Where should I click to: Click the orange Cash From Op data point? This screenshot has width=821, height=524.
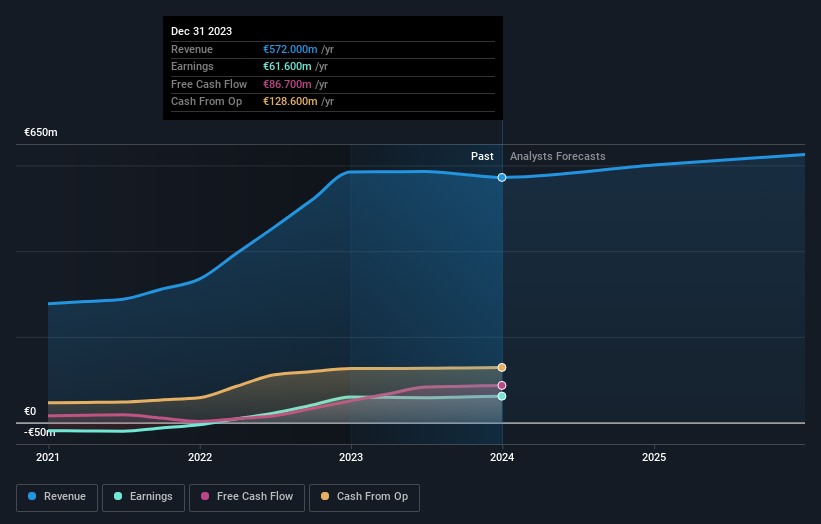tap(502, 367)
